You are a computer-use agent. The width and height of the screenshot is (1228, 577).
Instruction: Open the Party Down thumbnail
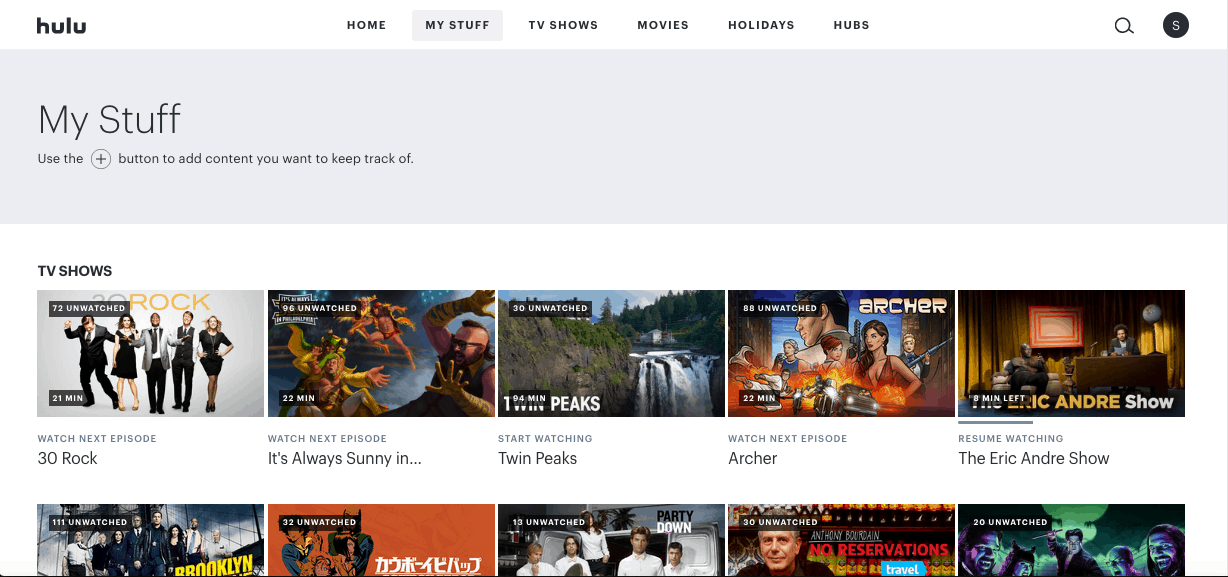click(x=611, y=540)
